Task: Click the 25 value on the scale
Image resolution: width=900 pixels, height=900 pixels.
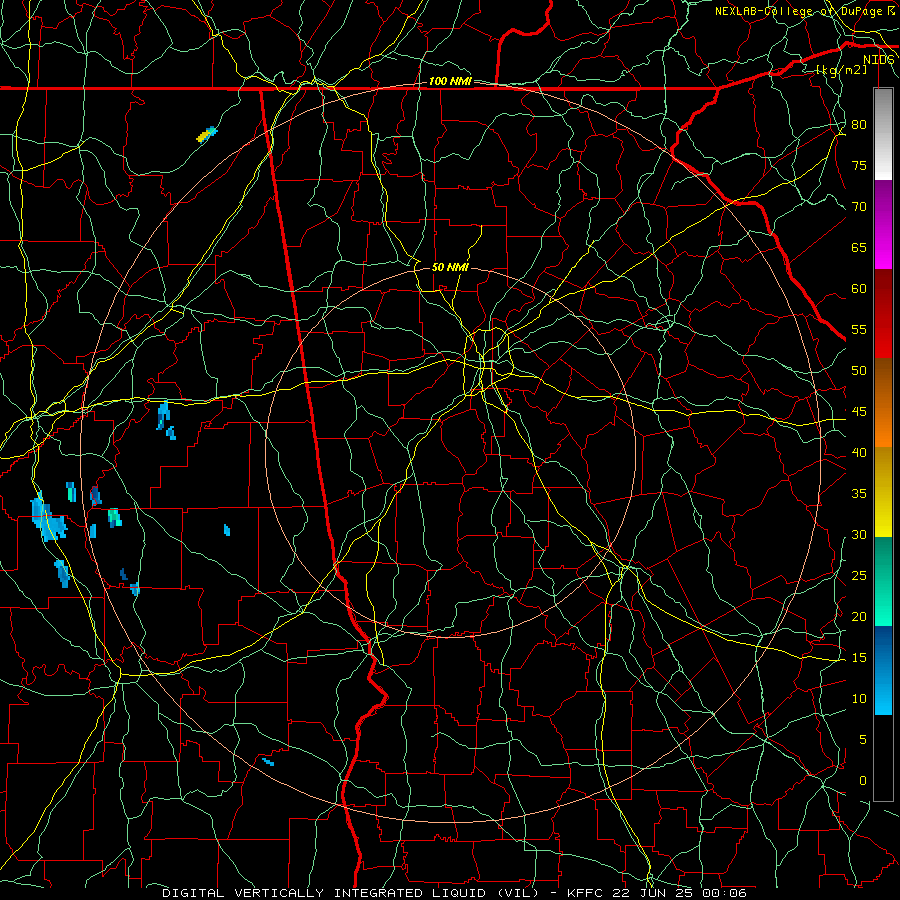Action: tap(859, 576)
